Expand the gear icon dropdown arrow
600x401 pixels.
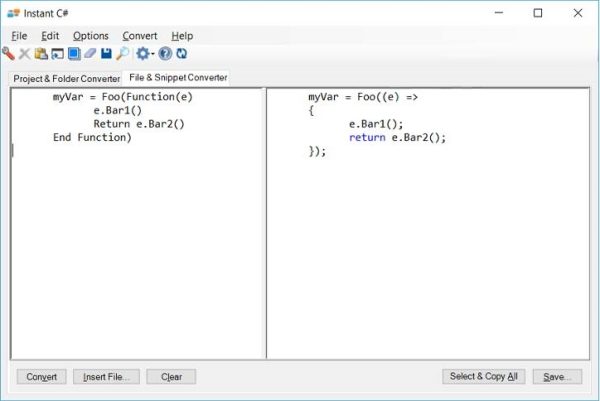pos(152,54)
